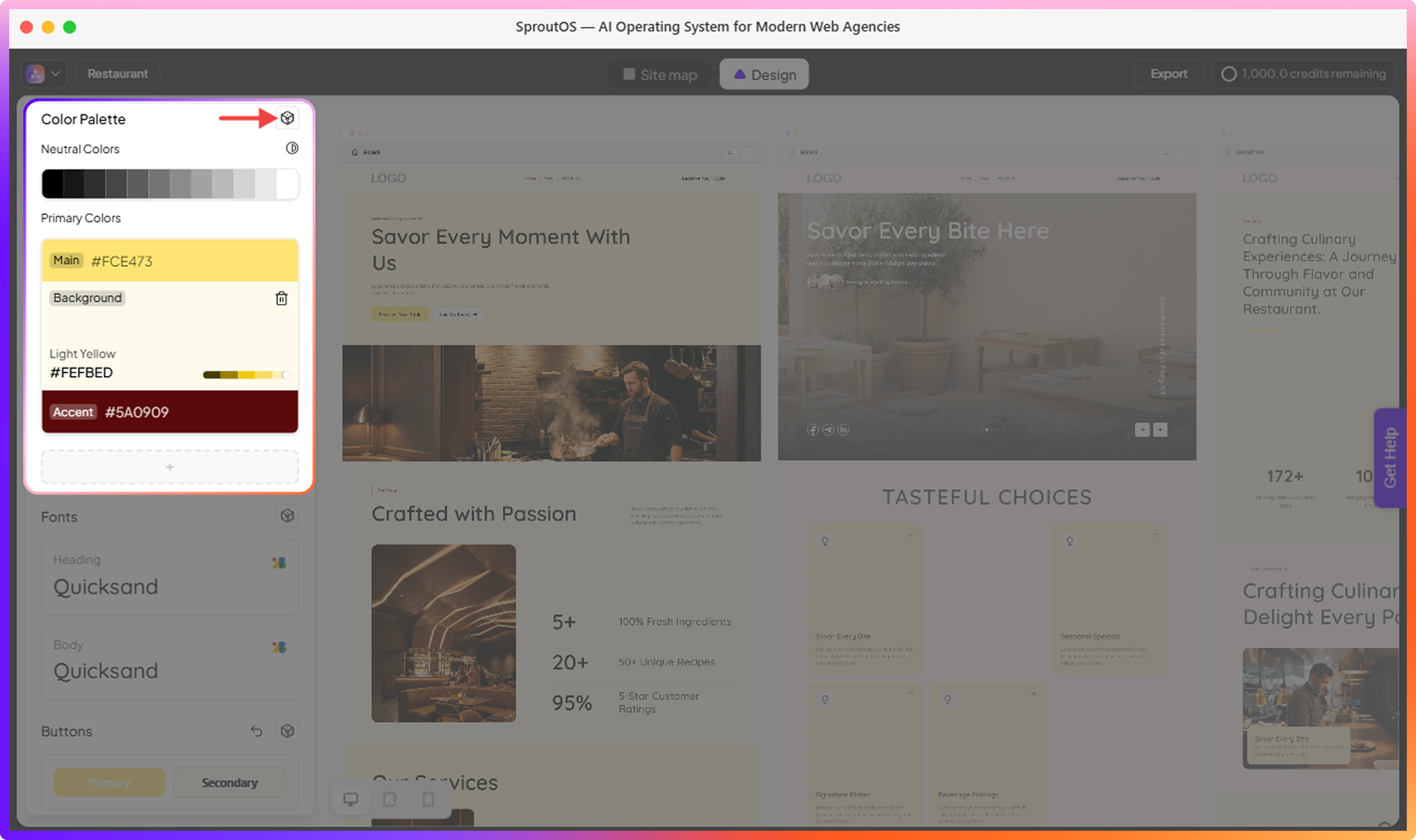
Task: Click the Seasonal Specials card lightbulb icon
Action: [1069, 541]
